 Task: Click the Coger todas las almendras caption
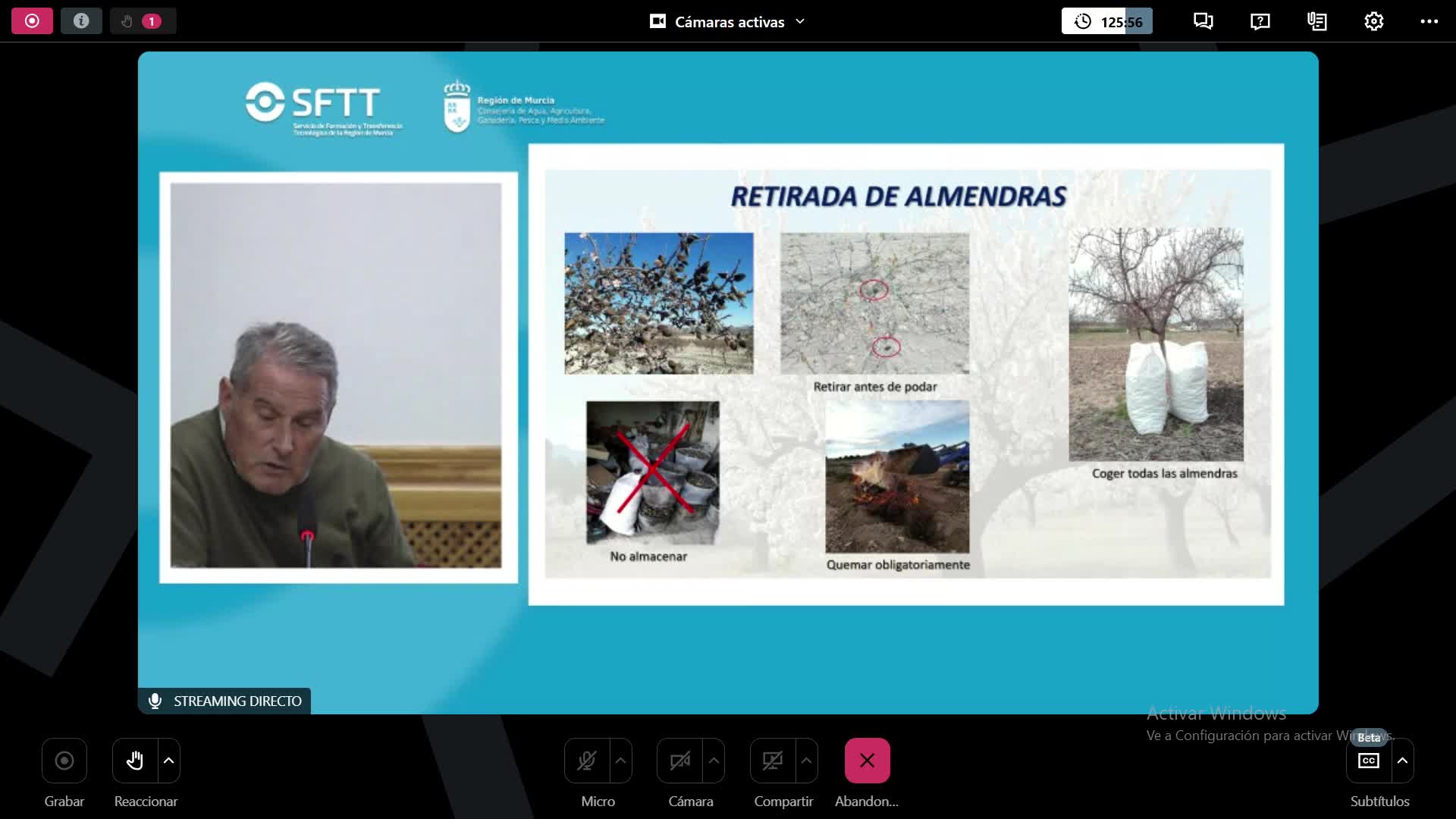tap(1165, 473)
